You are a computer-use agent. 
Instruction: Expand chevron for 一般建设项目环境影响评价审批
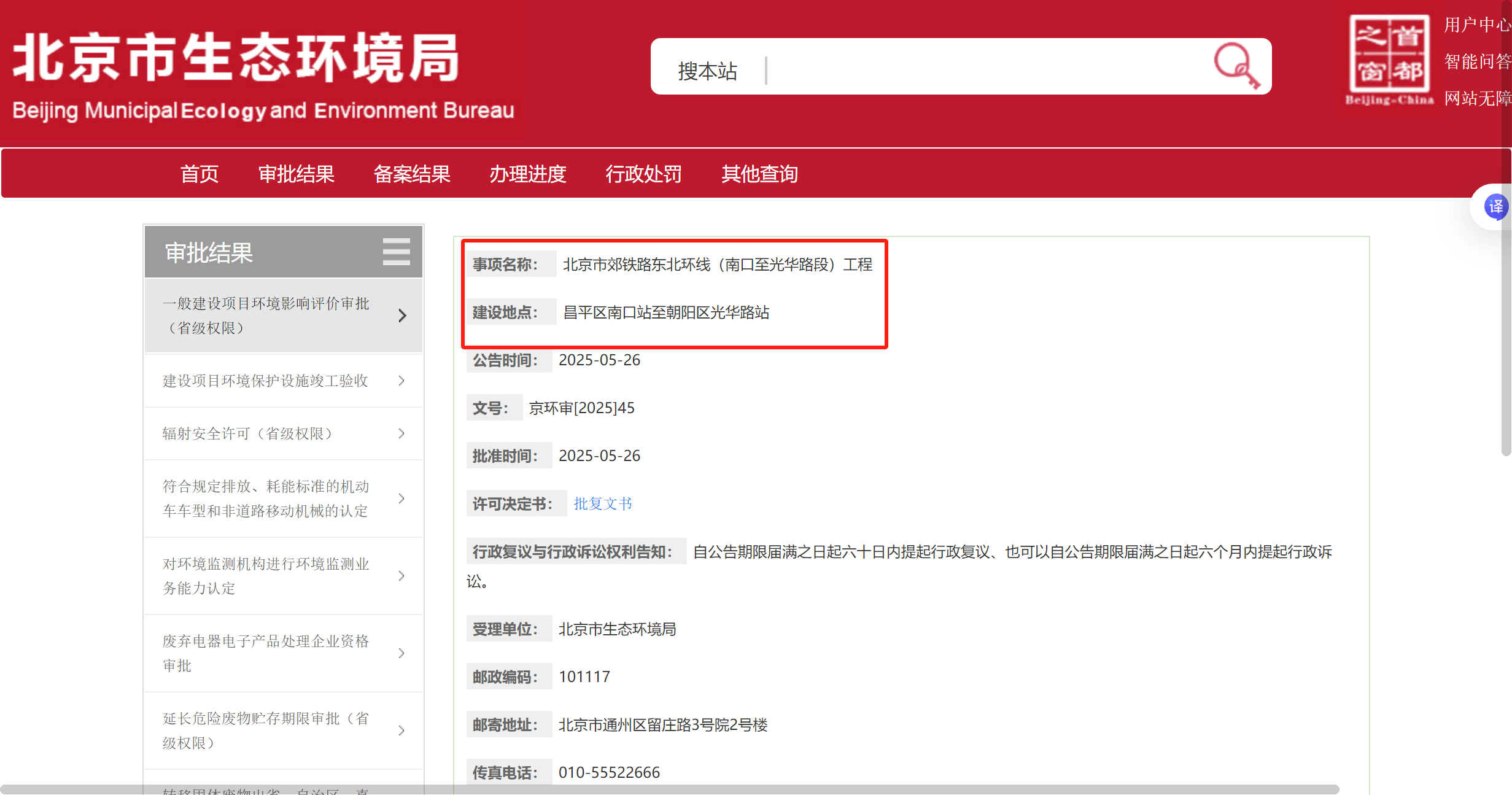tap(402, 316)
